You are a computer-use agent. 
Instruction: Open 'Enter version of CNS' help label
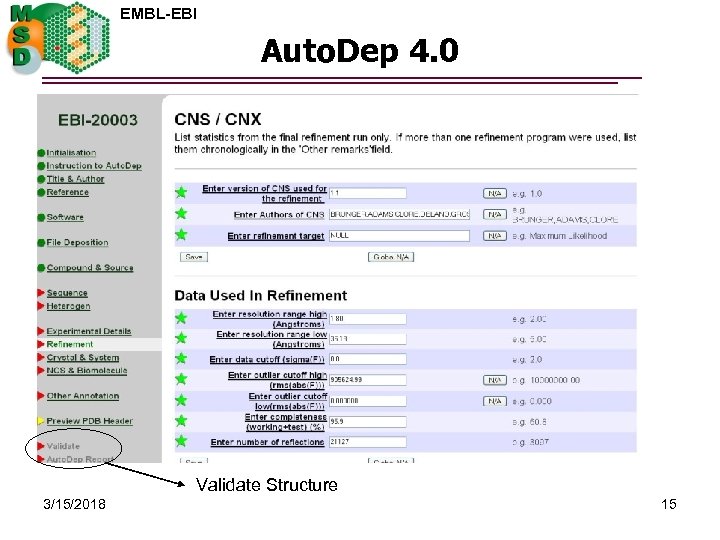(x=264, y=194)
